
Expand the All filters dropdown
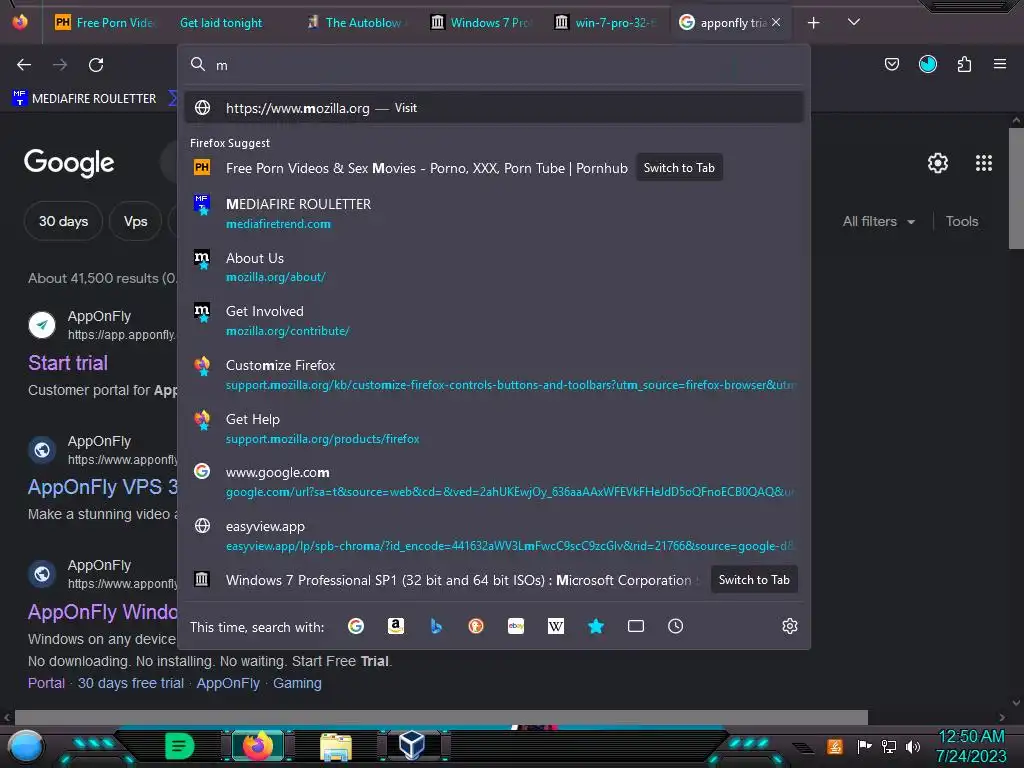[878, 221]
